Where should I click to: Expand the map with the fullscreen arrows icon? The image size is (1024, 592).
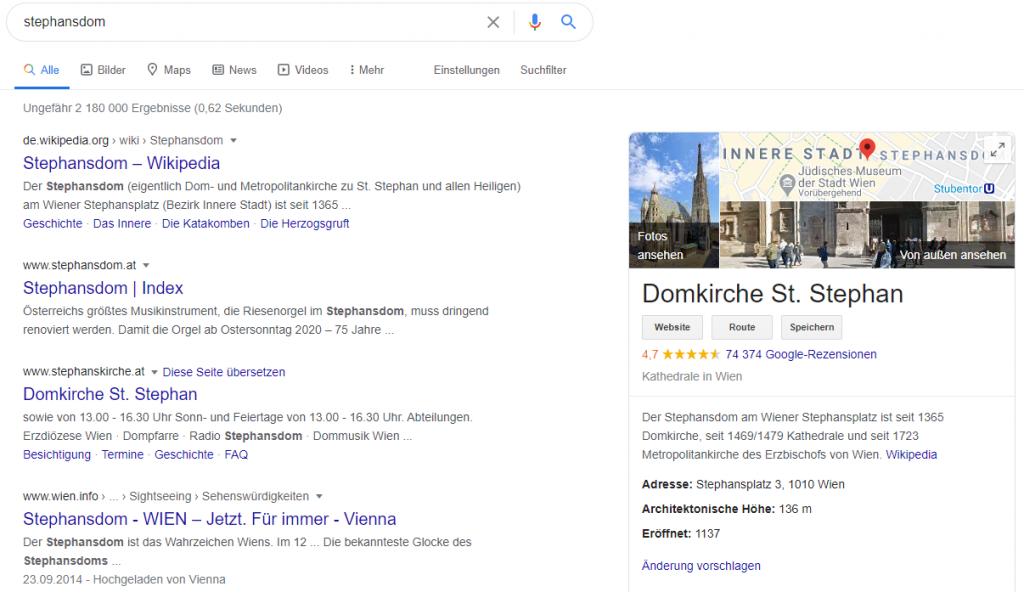coord(997,150)
